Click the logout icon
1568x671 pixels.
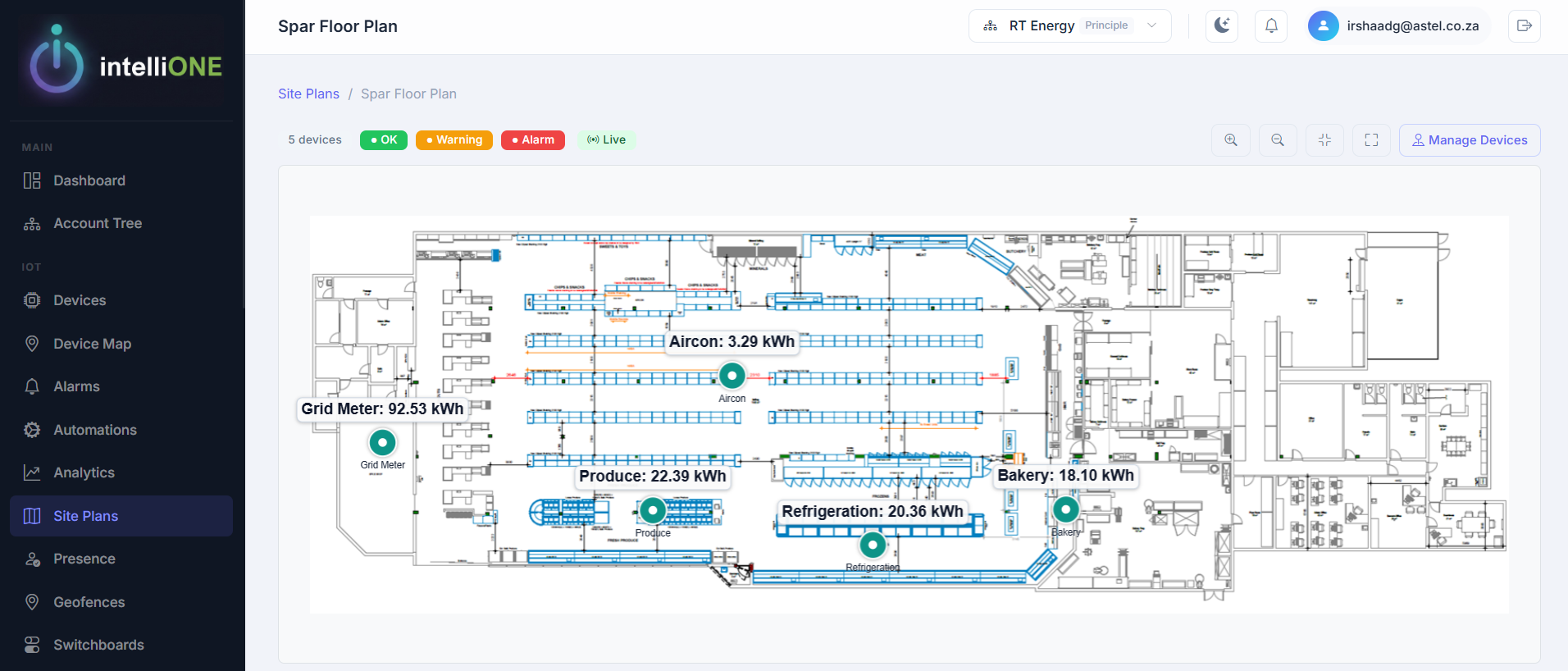pos(1524,25)
